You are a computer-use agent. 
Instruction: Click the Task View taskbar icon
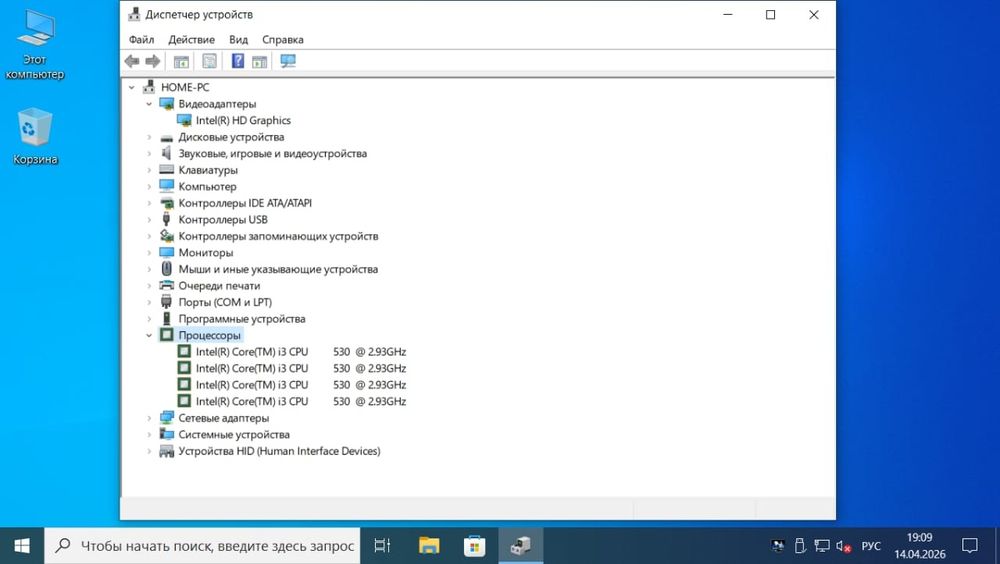(382, 545)
